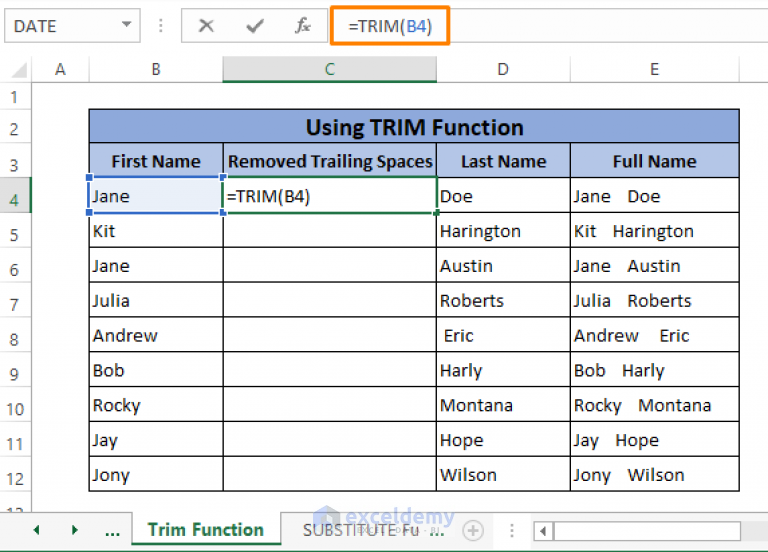Select the last name cell Harington
Screen dimensions: 768x552
click(503, 230)
